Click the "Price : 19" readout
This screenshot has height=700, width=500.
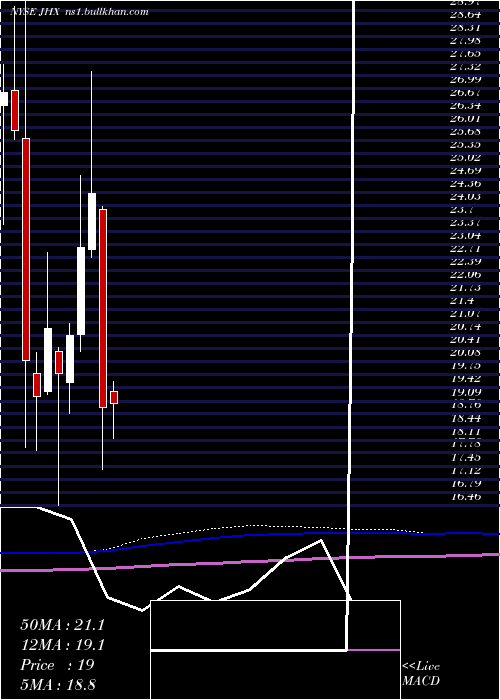tap(57, 665)
